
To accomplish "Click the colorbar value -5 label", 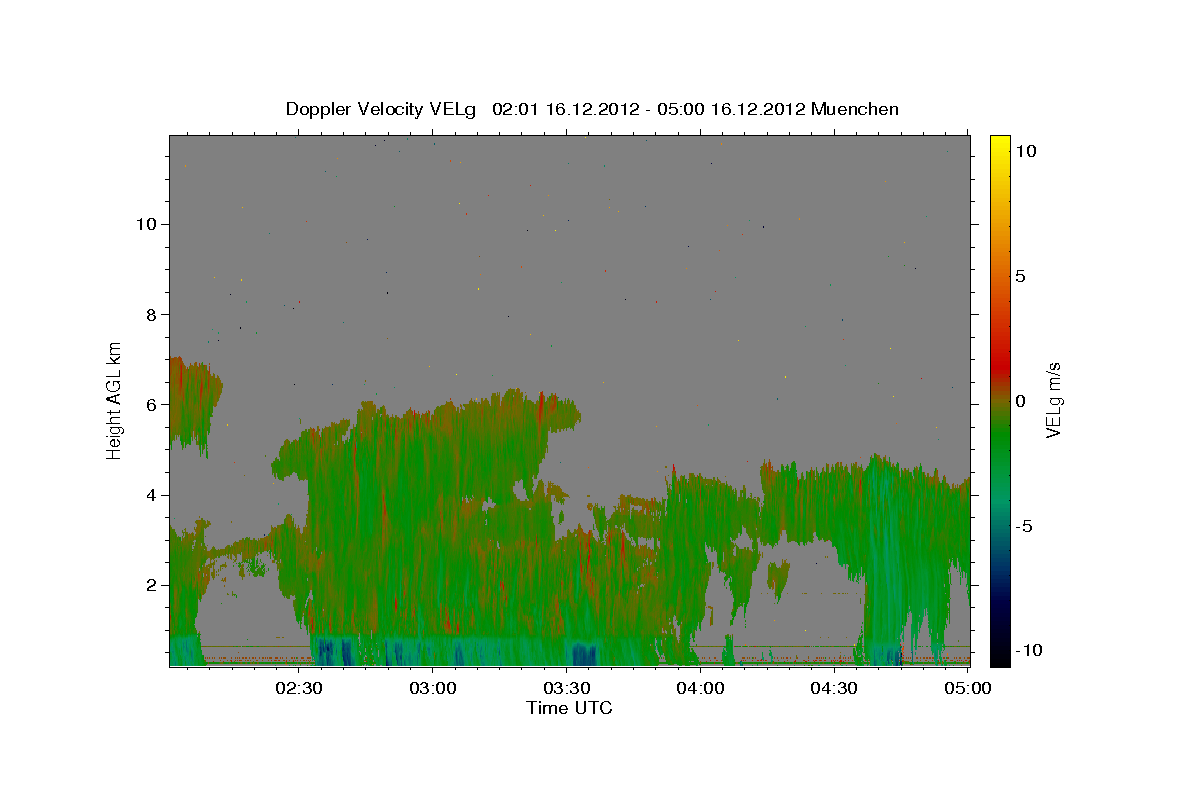I will (1024, 526).
